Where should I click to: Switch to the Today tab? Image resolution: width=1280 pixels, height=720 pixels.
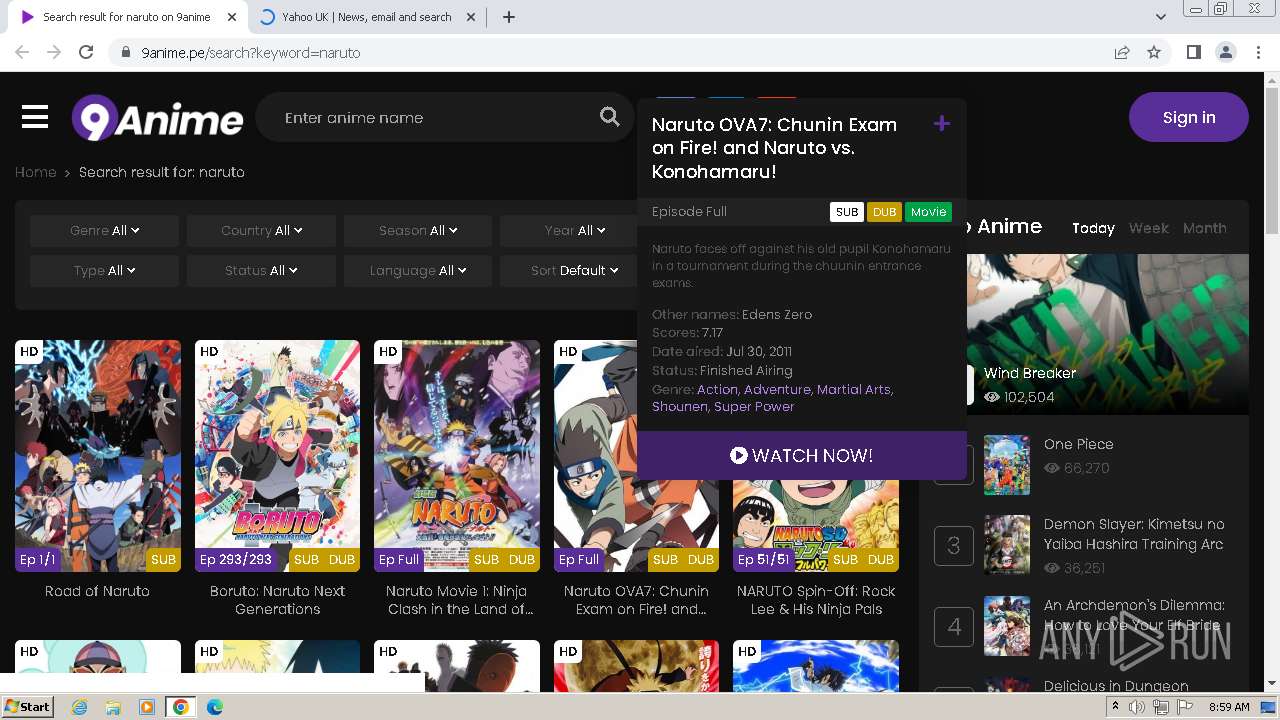coord(1093,228)
